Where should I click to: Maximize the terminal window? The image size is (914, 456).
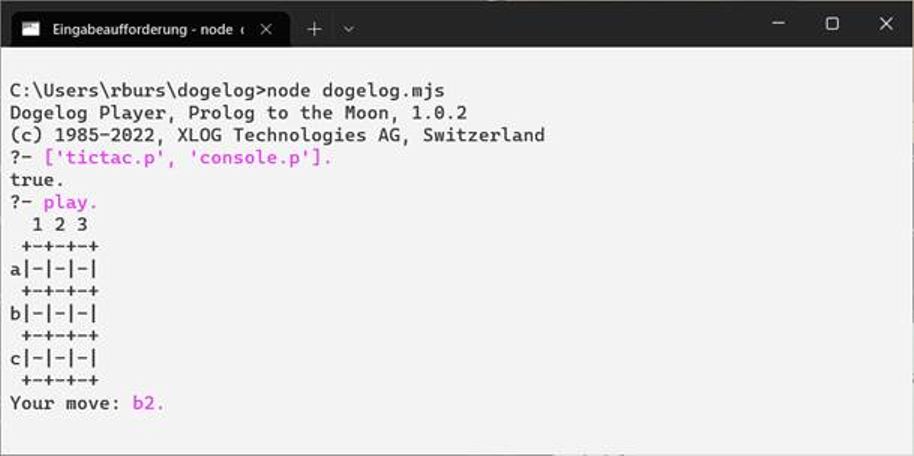pos(832,23)
